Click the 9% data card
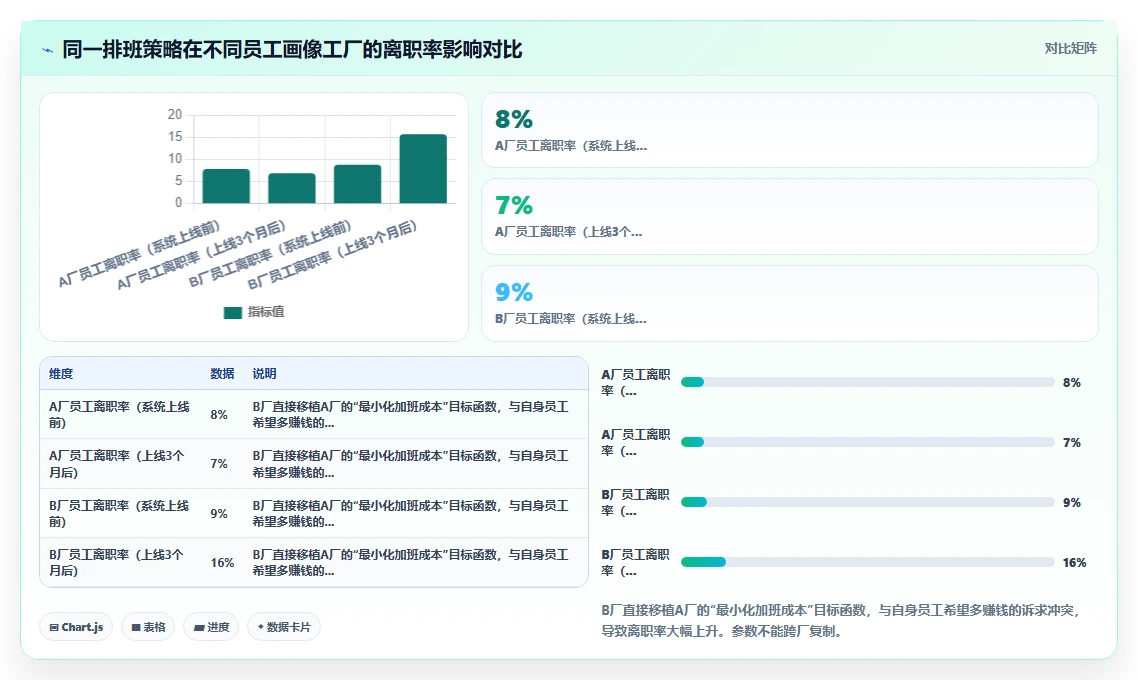 pyautogui.click(x=790, y=303)
